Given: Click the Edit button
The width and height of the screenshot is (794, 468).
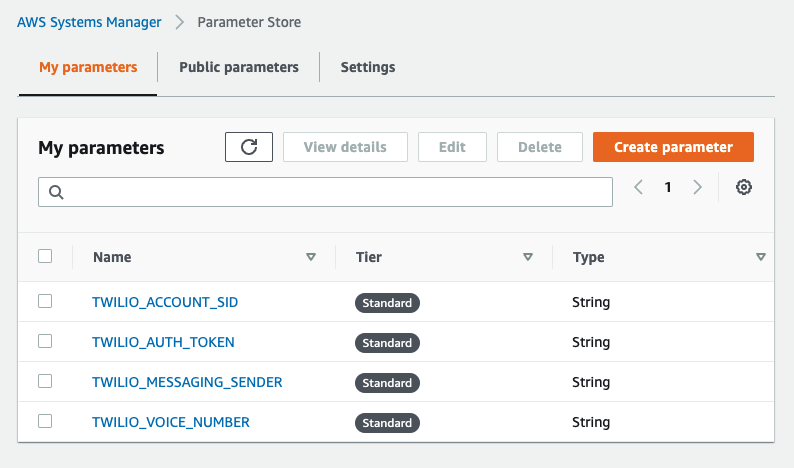Looking at the screenshot, I should tap(452, 147).
